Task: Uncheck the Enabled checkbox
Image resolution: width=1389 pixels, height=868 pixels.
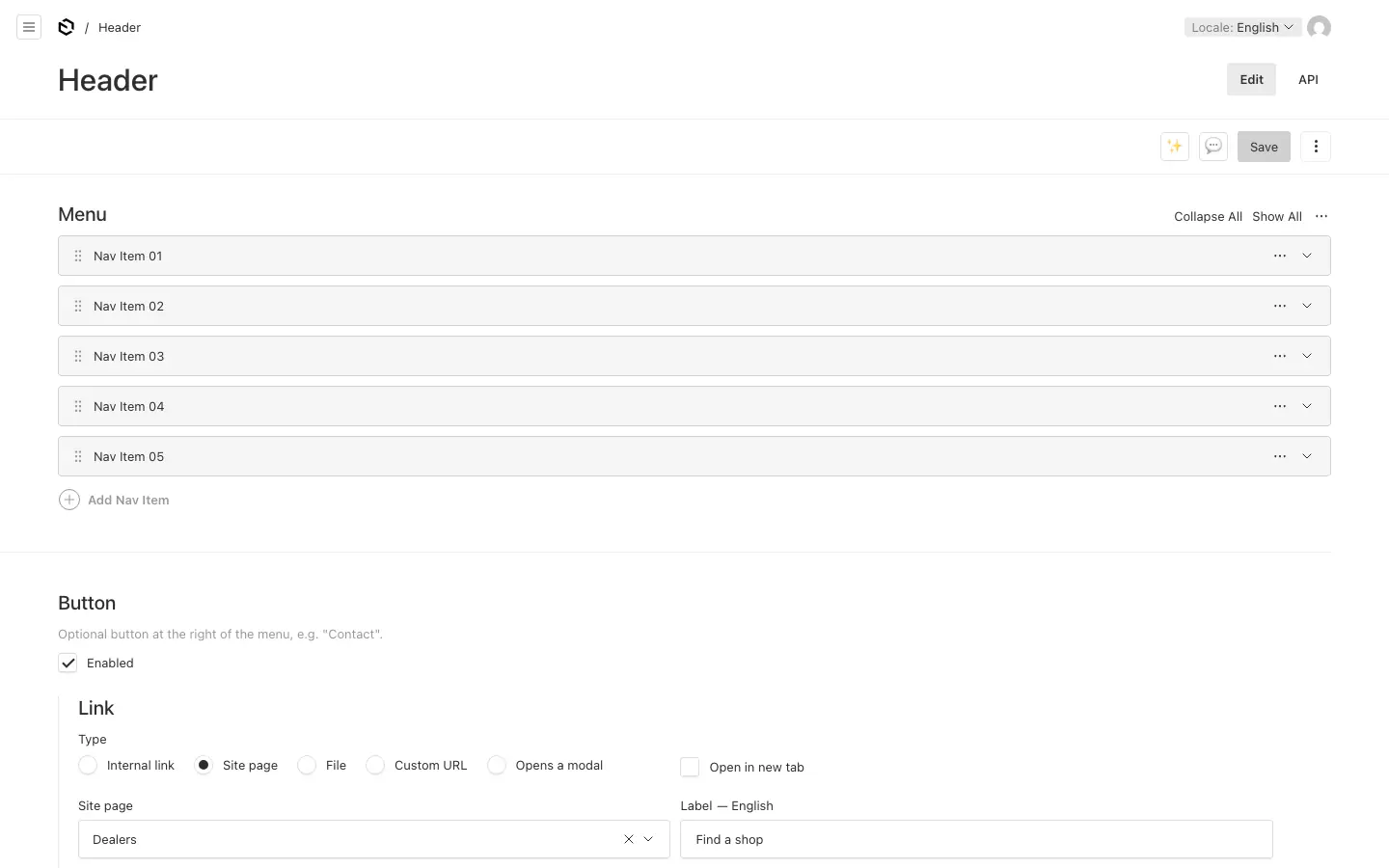Action: pos(68,663)
